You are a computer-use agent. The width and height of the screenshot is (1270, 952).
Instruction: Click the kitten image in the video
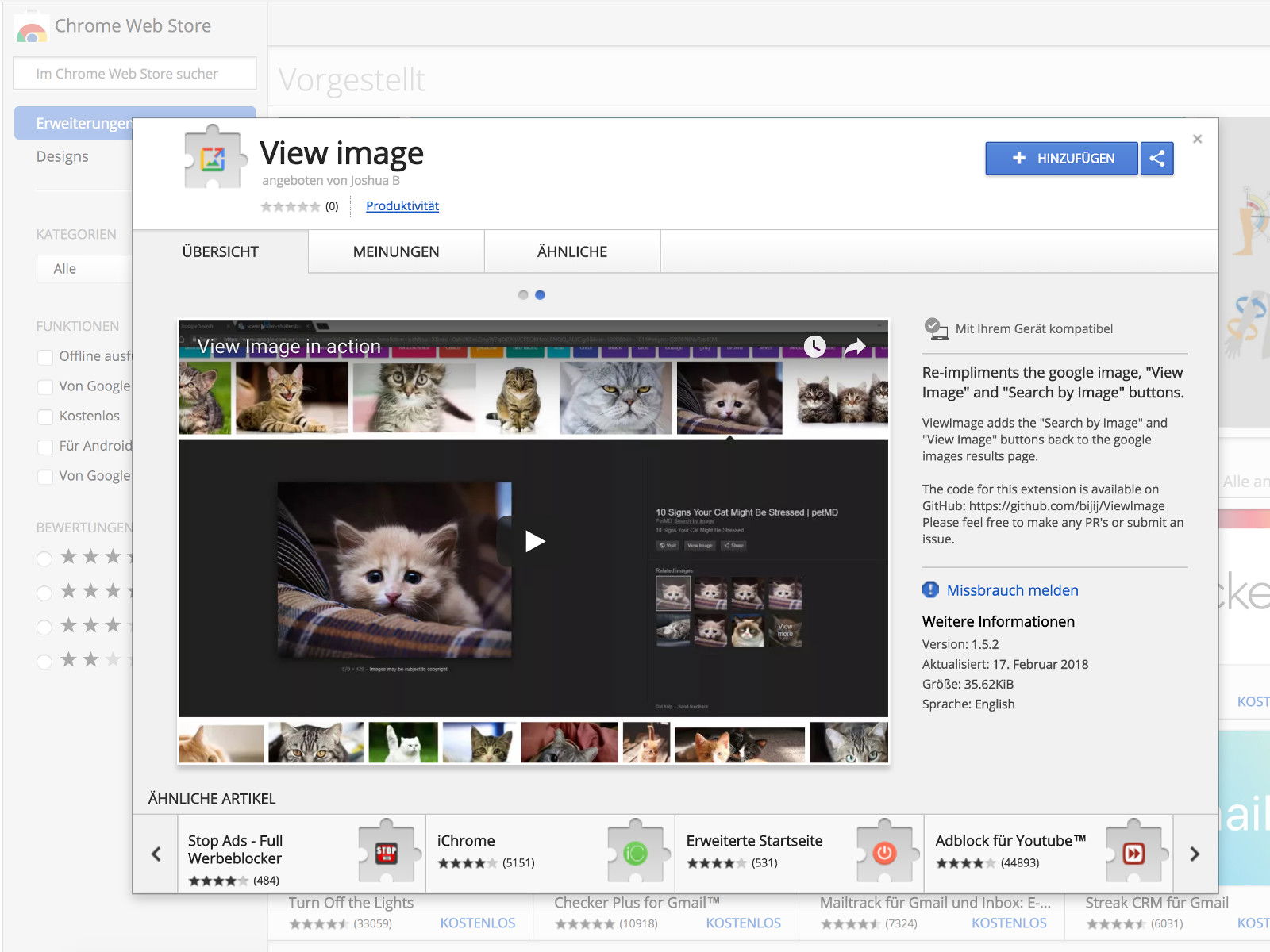click(394, 570)
